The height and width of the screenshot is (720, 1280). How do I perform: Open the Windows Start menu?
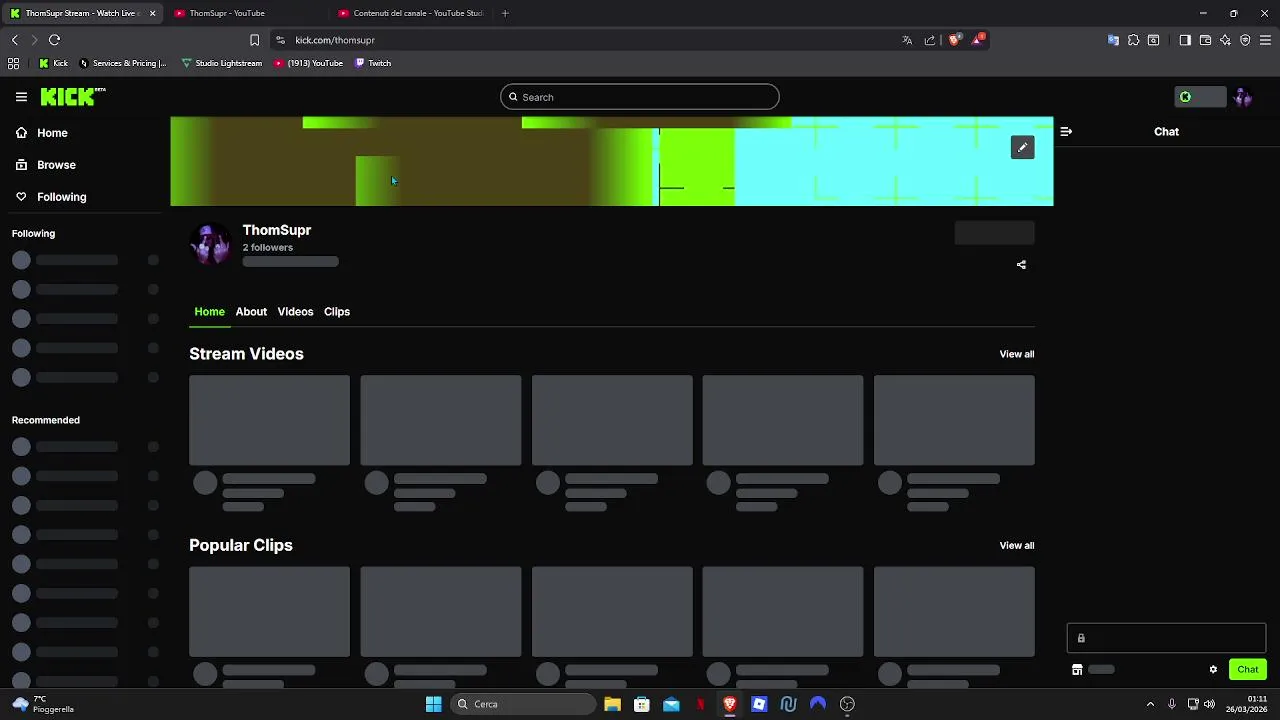pyautogui.click(x=433, y=704)
